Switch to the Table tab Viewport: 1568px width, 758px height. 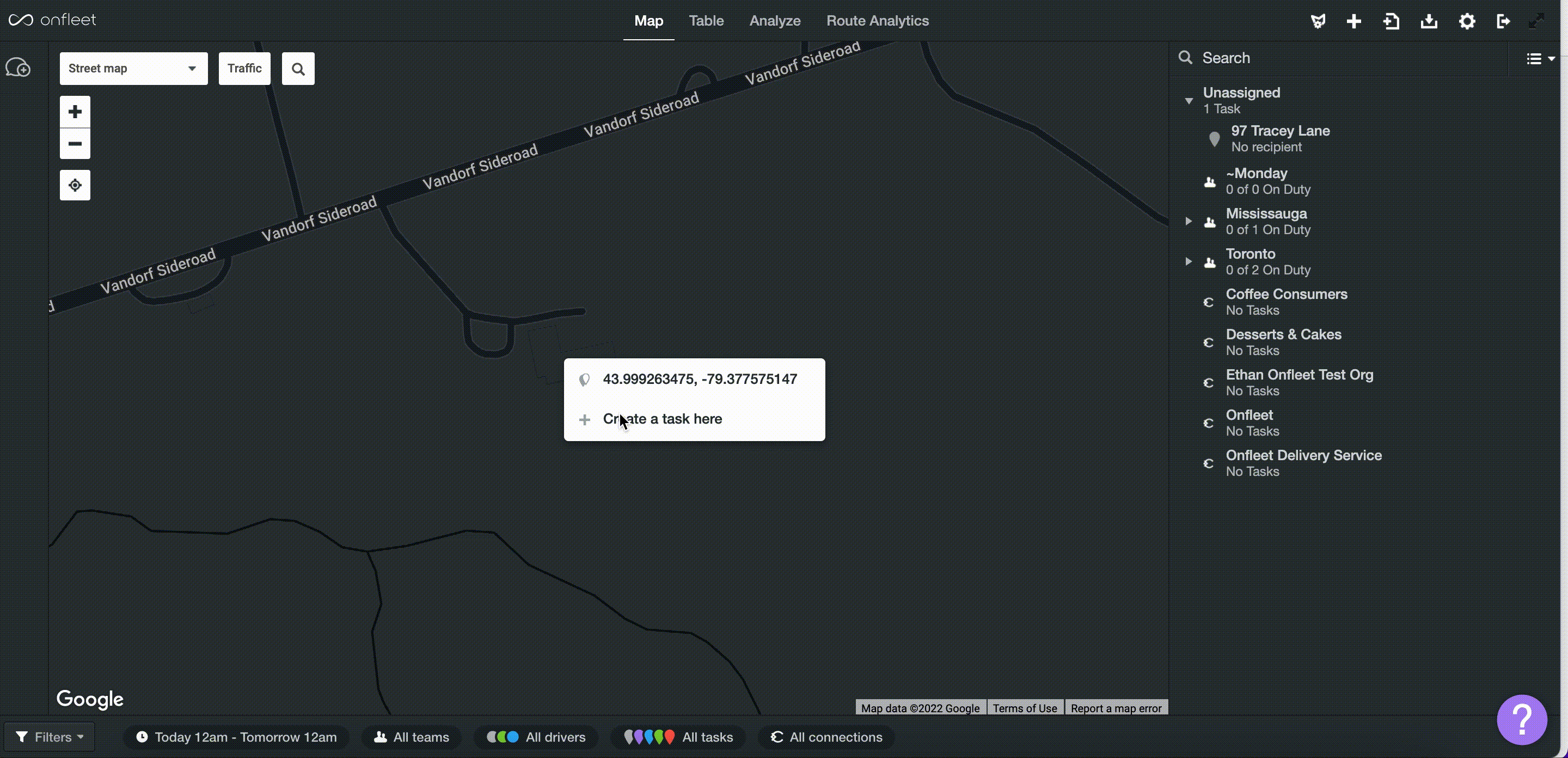tap(706, 21)
